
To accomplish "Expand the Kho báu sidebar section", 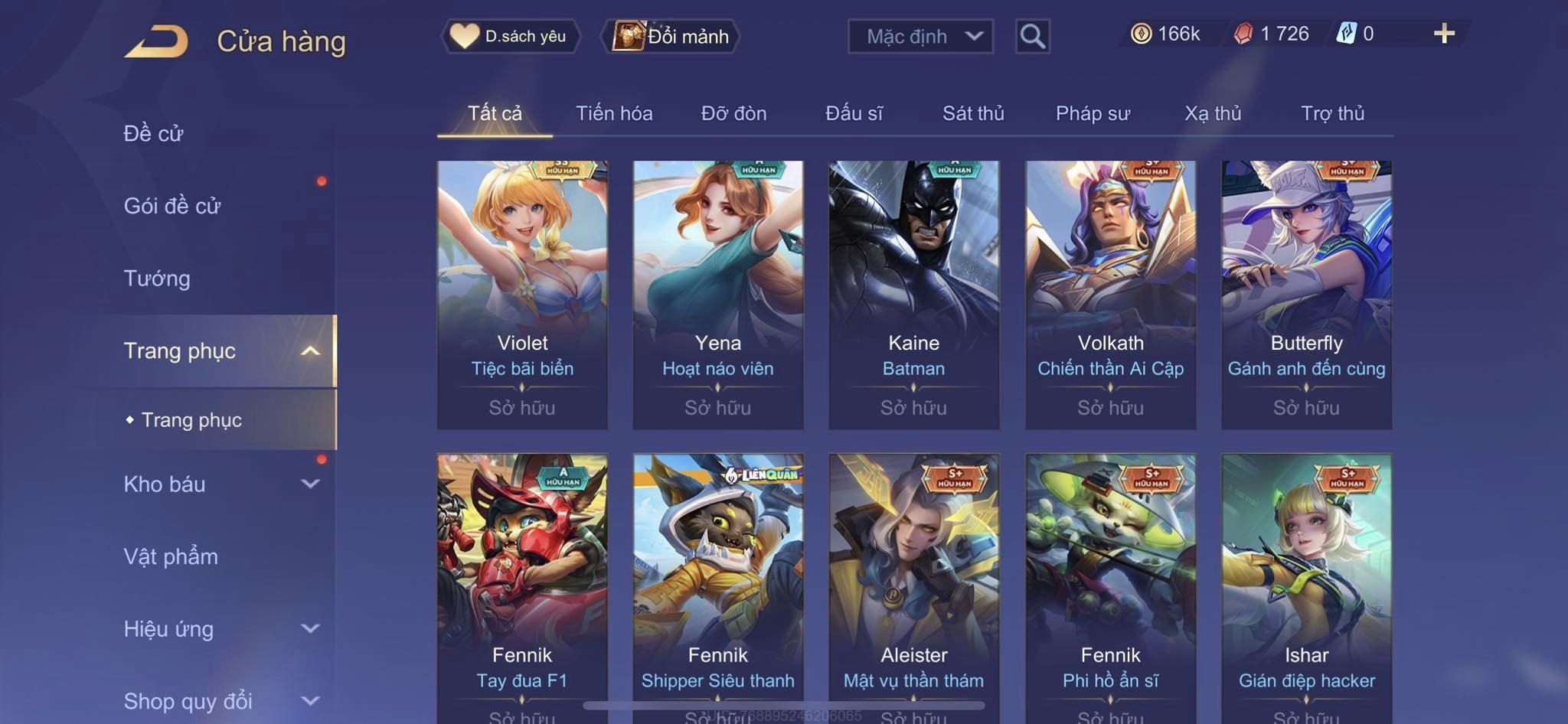I will (x=310, y=484).
